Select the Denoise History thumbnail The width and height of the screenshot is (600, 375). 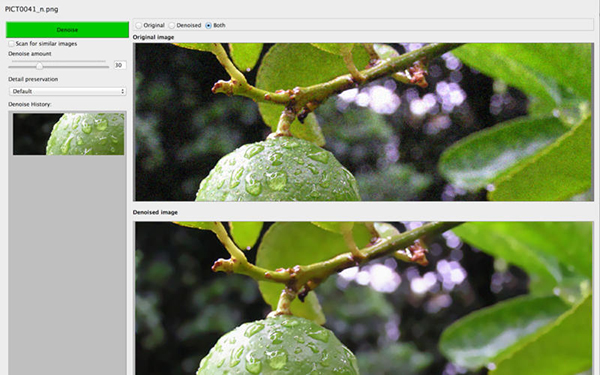68,134
